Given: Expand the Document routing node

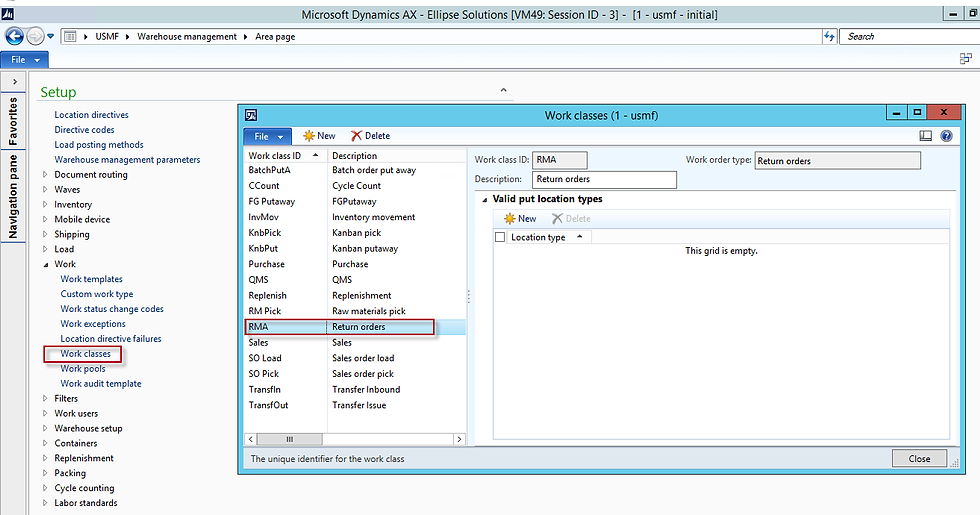Looking at the screenshot, I should 45,174.
